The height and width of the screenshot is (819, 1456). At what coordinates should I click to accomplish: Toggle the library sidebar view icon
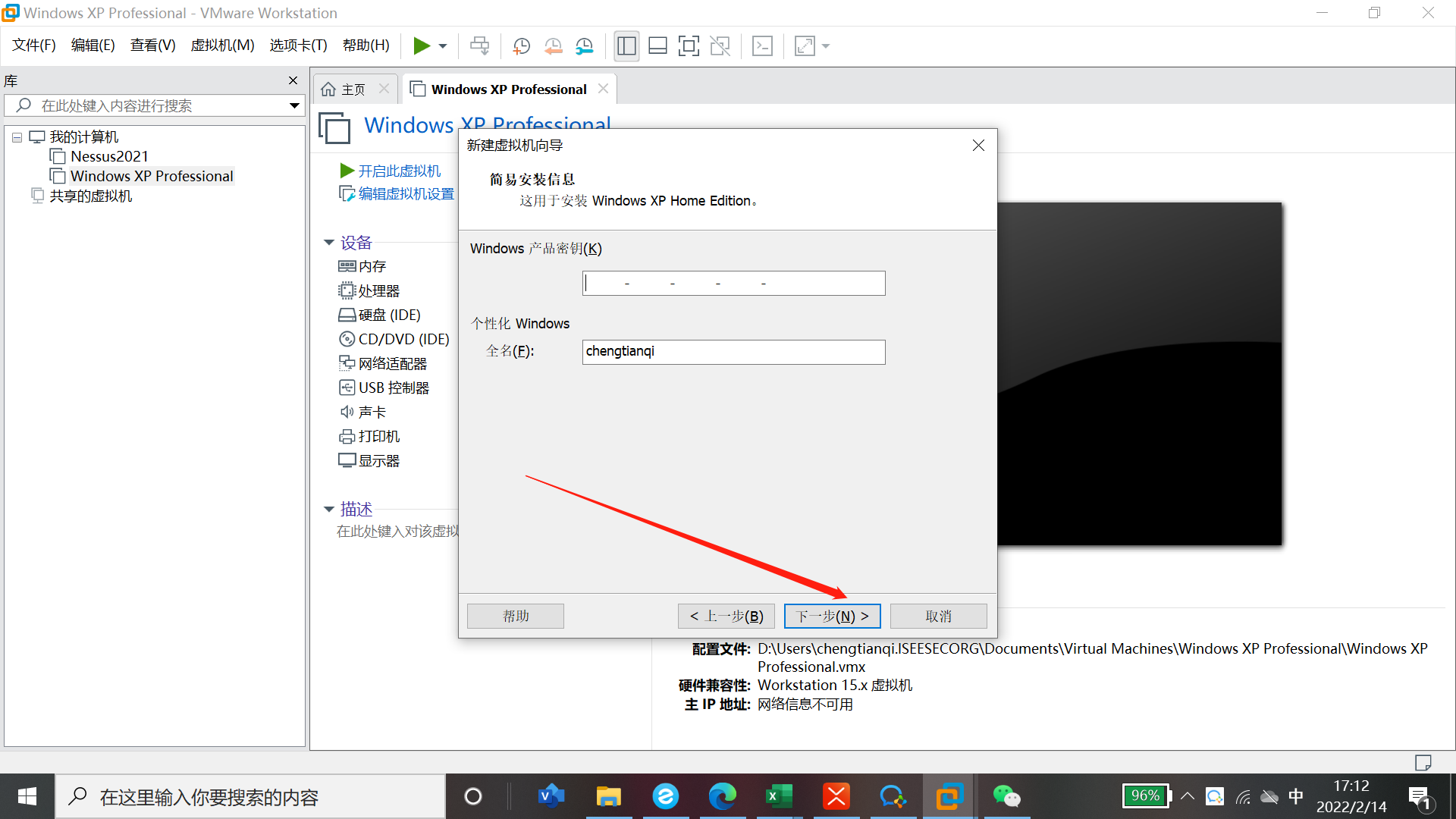(626, 46)
